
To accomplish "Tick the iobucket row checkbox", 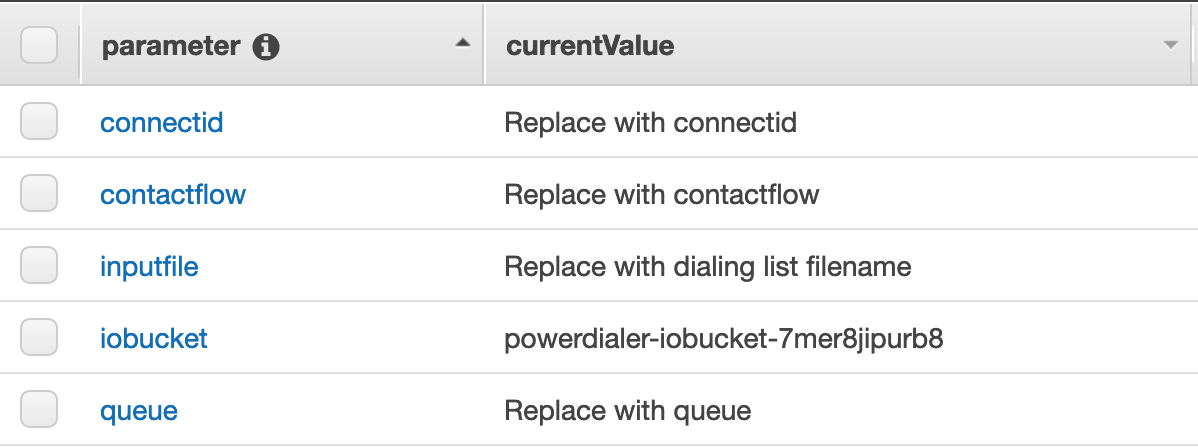I will tap(39, 337).
